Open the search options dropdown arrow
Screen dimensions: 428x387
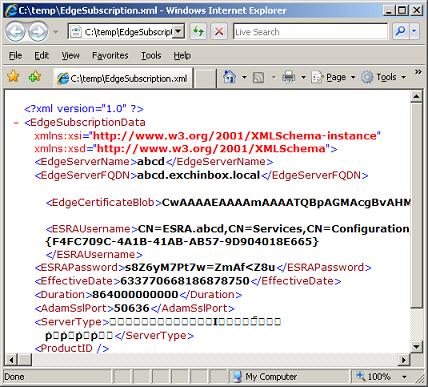click(414, 32)
